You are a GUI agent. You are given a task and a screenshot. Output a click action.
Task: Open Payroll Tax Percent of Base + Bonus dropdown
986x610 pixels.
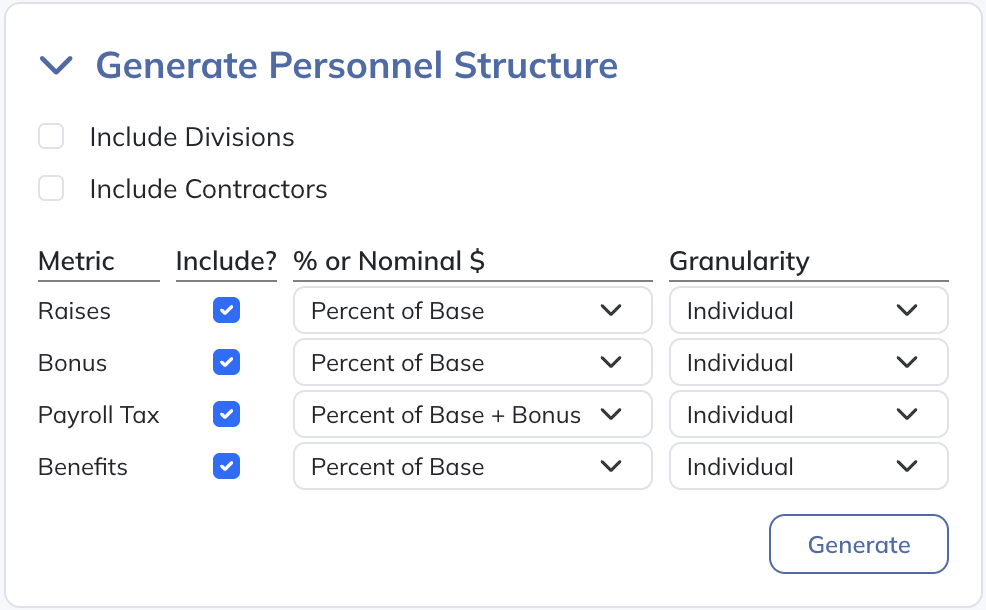472,415
